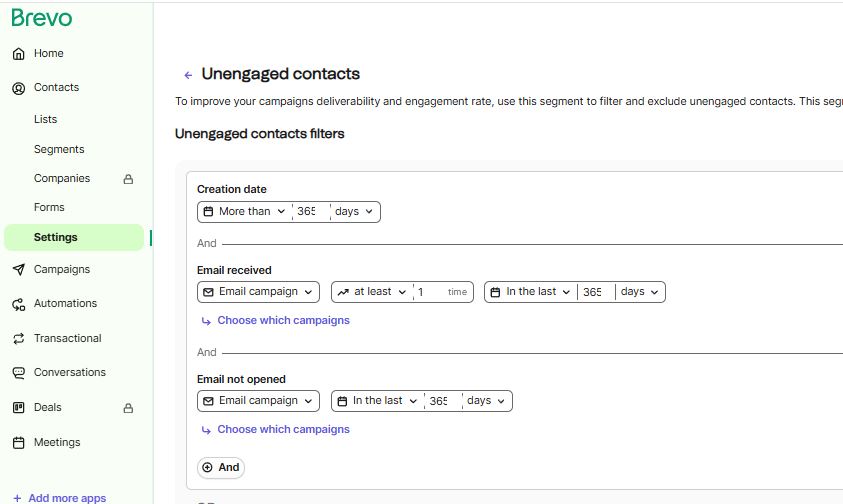Image resolution: width=843 pixels, height=504 pixels.
Task: Click 'Choose which campaigns' under Email received
Action: (x=283, y=321)
